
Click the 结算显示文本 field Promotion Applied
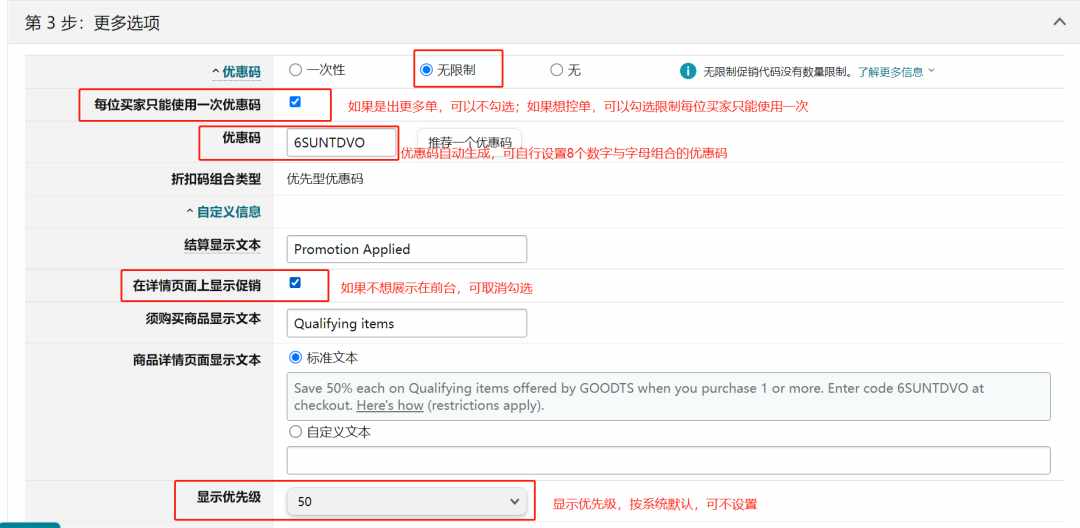406,249
